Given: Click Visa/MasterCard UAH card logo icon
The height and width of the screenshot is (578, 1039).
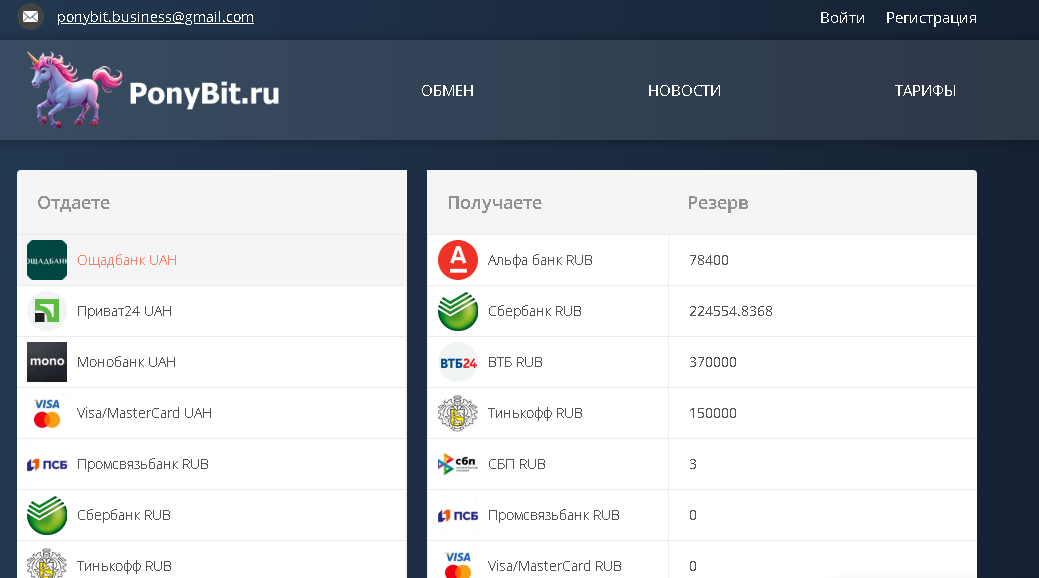Looking at the screenshot, I should pos(47,413).
